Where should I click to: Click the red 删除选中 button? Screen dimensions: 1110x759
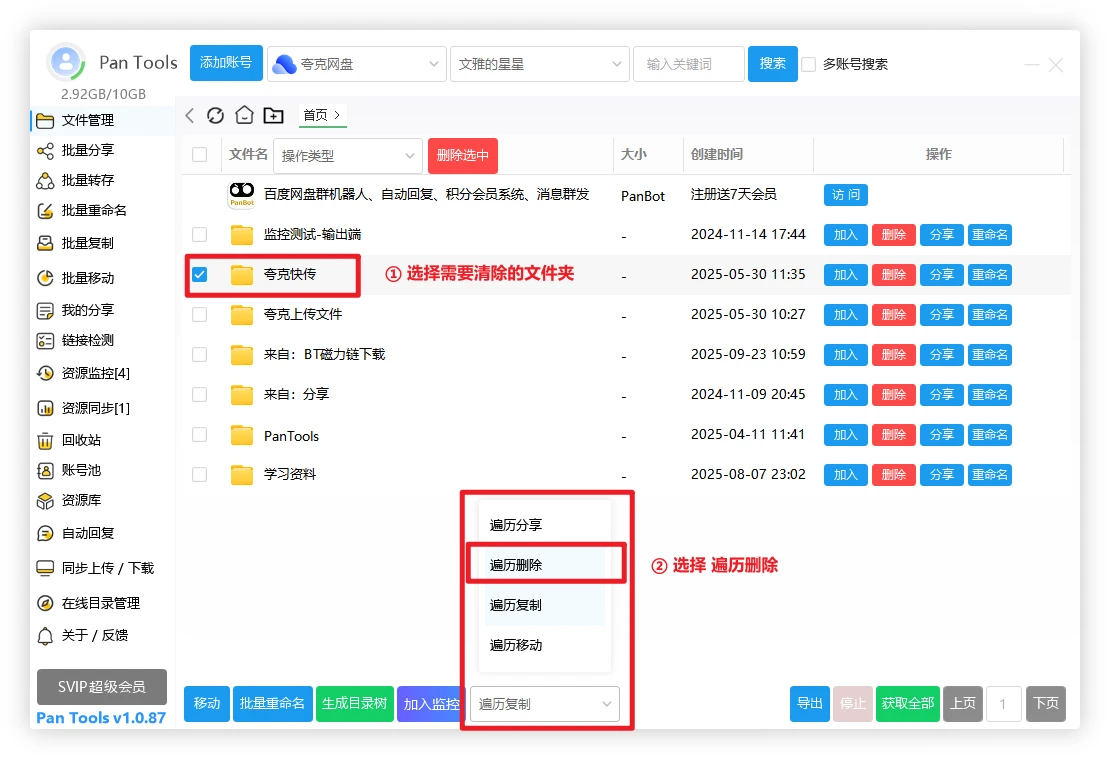click(x=462, y=156)
